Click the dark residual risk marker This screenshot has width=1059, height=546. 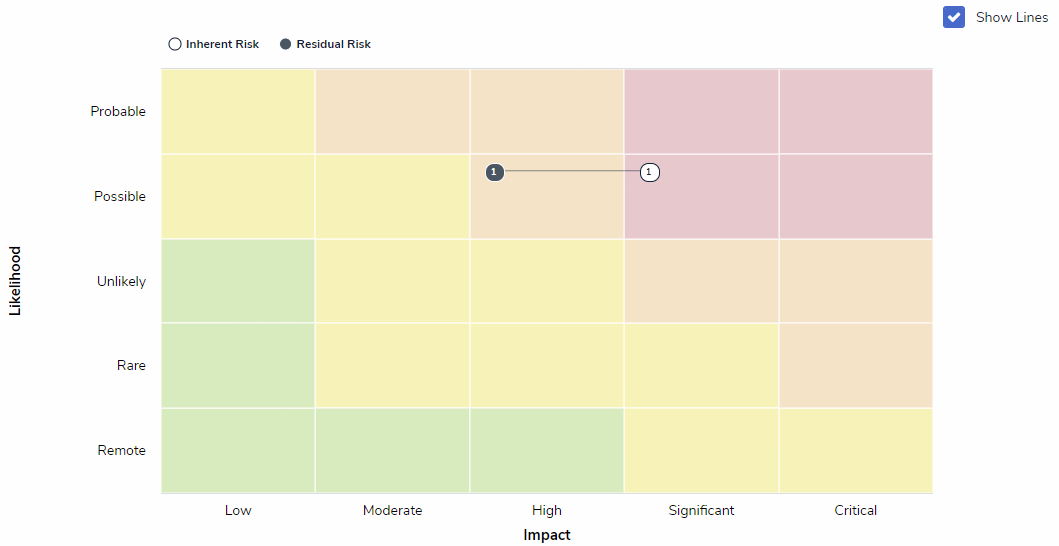[x=494, y=172]
